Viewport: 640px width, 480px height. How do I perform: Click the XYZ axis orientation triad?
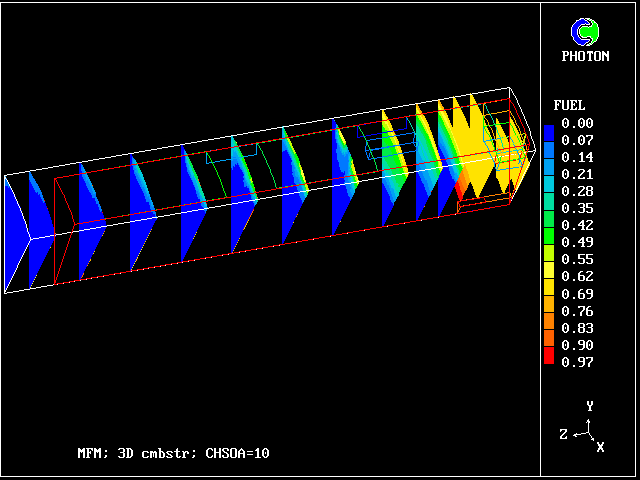(x=588, y=430)
